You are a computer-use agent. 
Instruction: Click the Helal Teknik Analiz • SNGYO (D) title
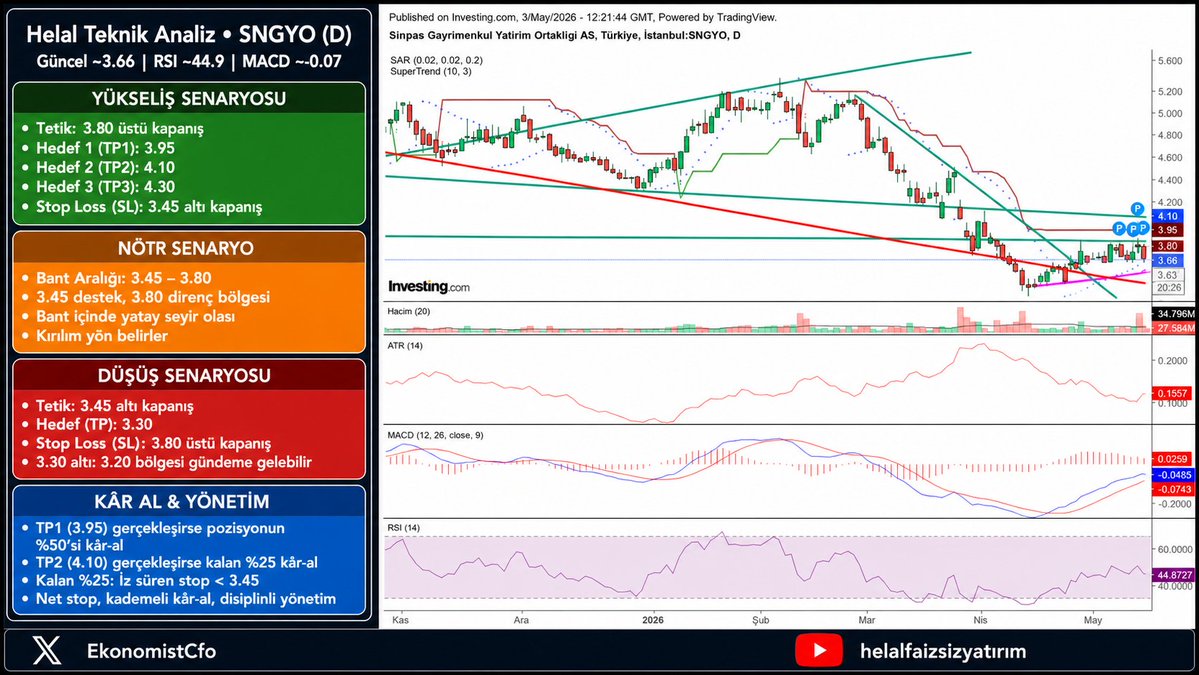(189, 34)
